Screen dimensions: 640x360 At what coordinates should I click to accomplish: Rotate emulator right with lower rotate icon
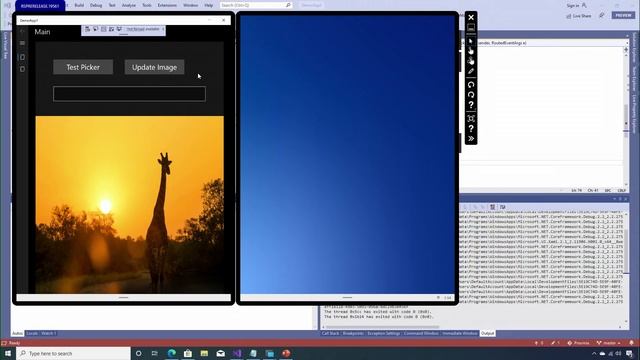coord(471,95)
